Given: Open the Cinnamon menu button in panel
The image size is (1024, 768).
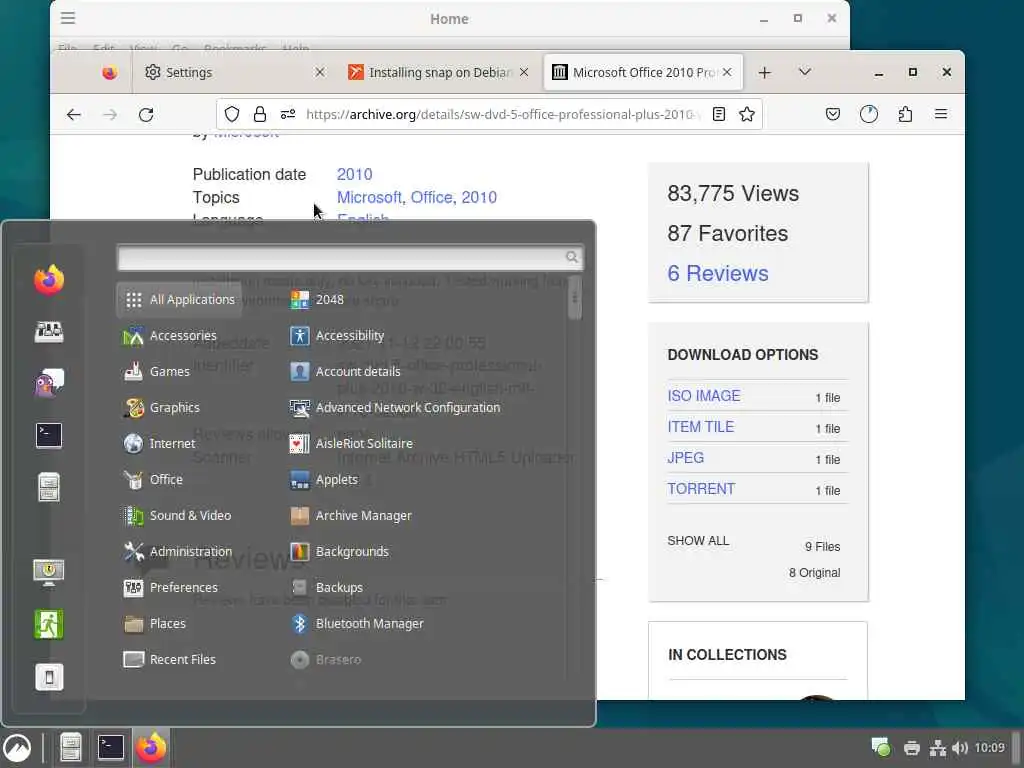Looking at the screenshot, I should (17, 748).
